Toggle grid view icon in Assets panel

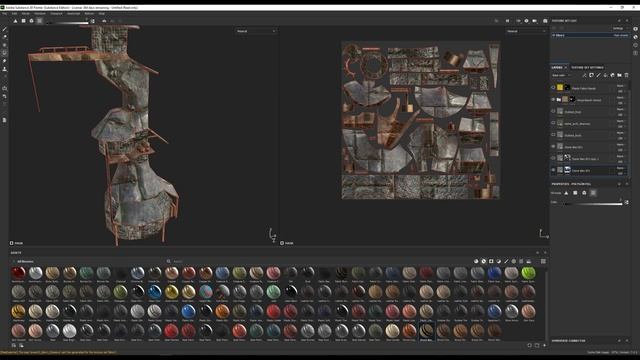(543, 261)
